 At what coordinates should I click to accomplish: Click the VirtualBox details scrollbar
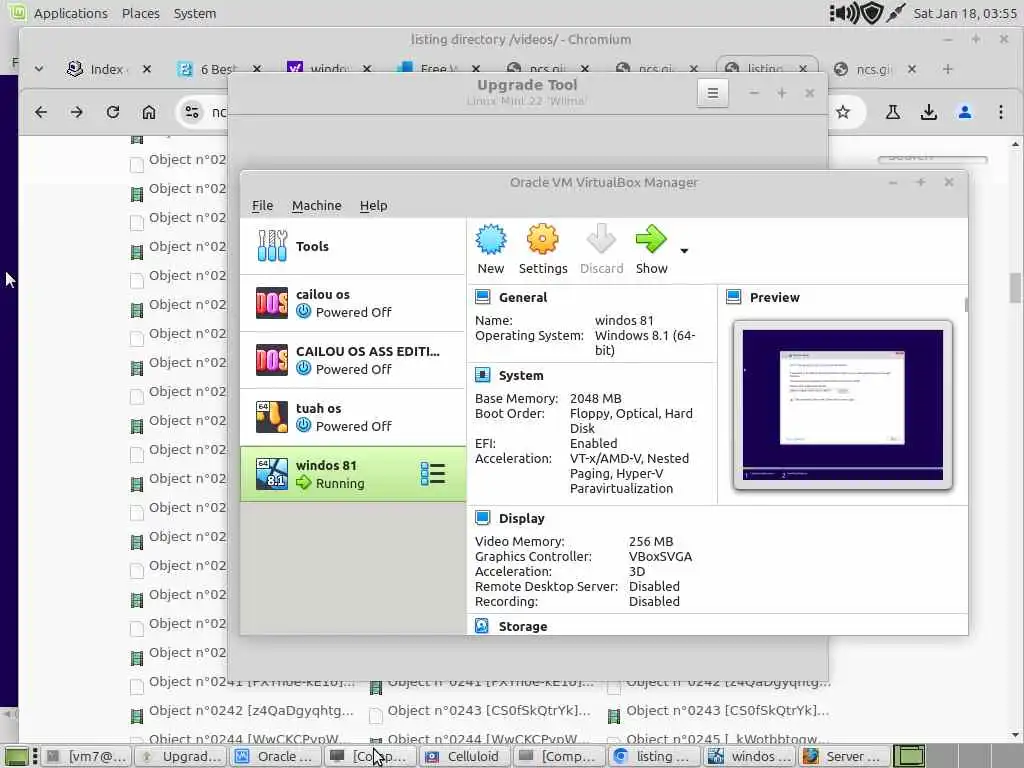[x=966, y=305]
